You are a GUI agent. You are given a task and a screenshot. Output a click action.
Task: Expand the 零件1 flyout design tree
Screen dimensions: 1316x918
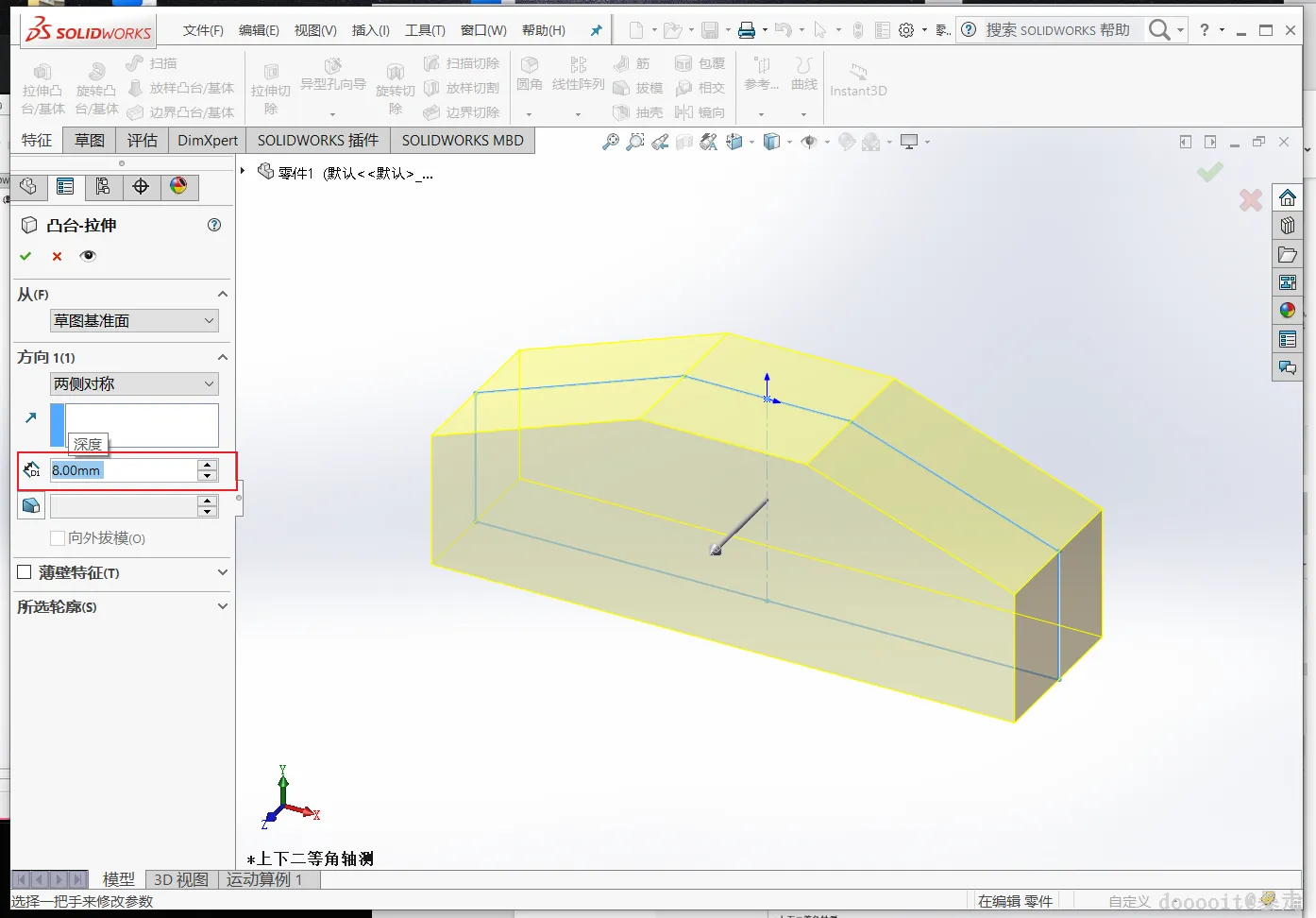(243, 171)
